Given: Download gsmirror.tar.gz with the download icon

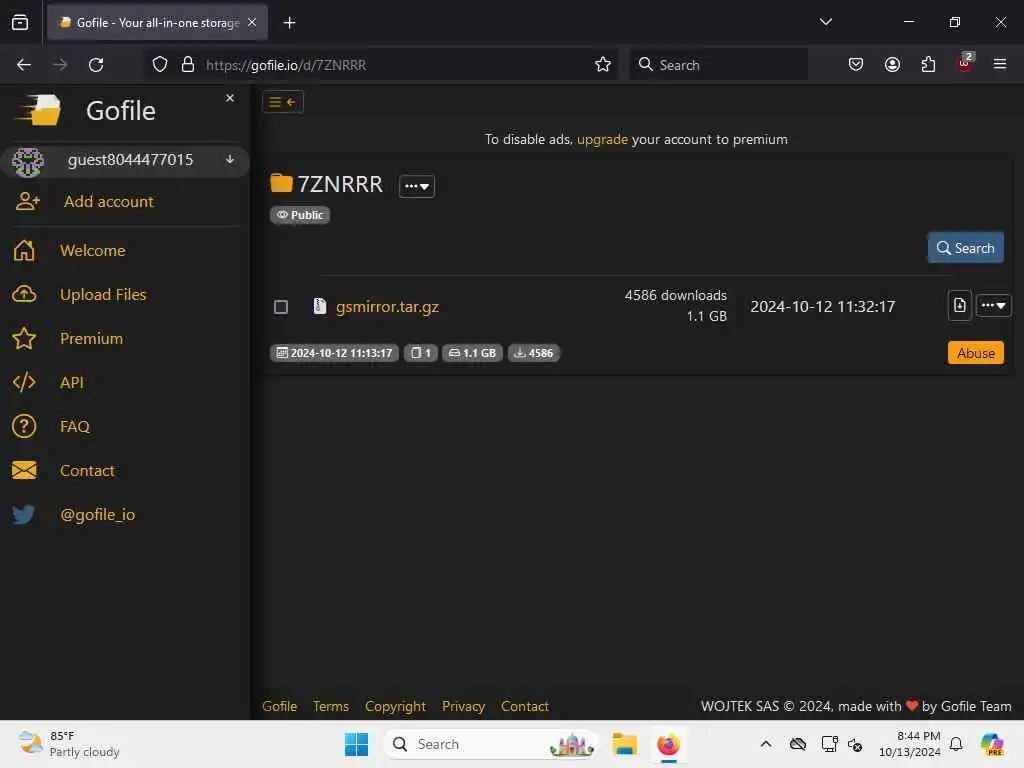Looking at the screenshot, I should click(959, 305).
